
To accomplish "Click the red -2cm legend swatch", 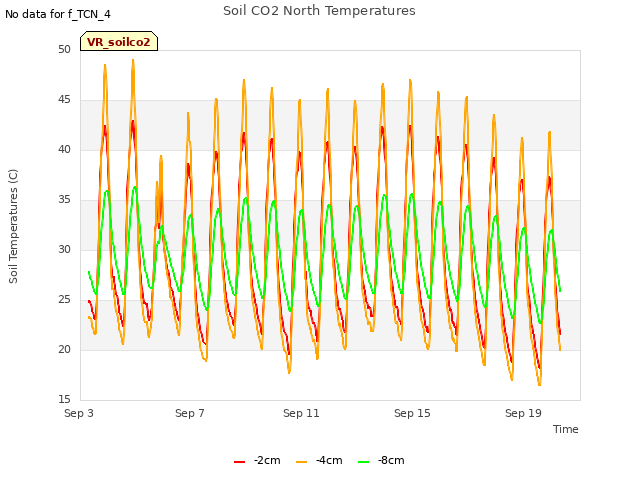I will (x=240, y=462).
